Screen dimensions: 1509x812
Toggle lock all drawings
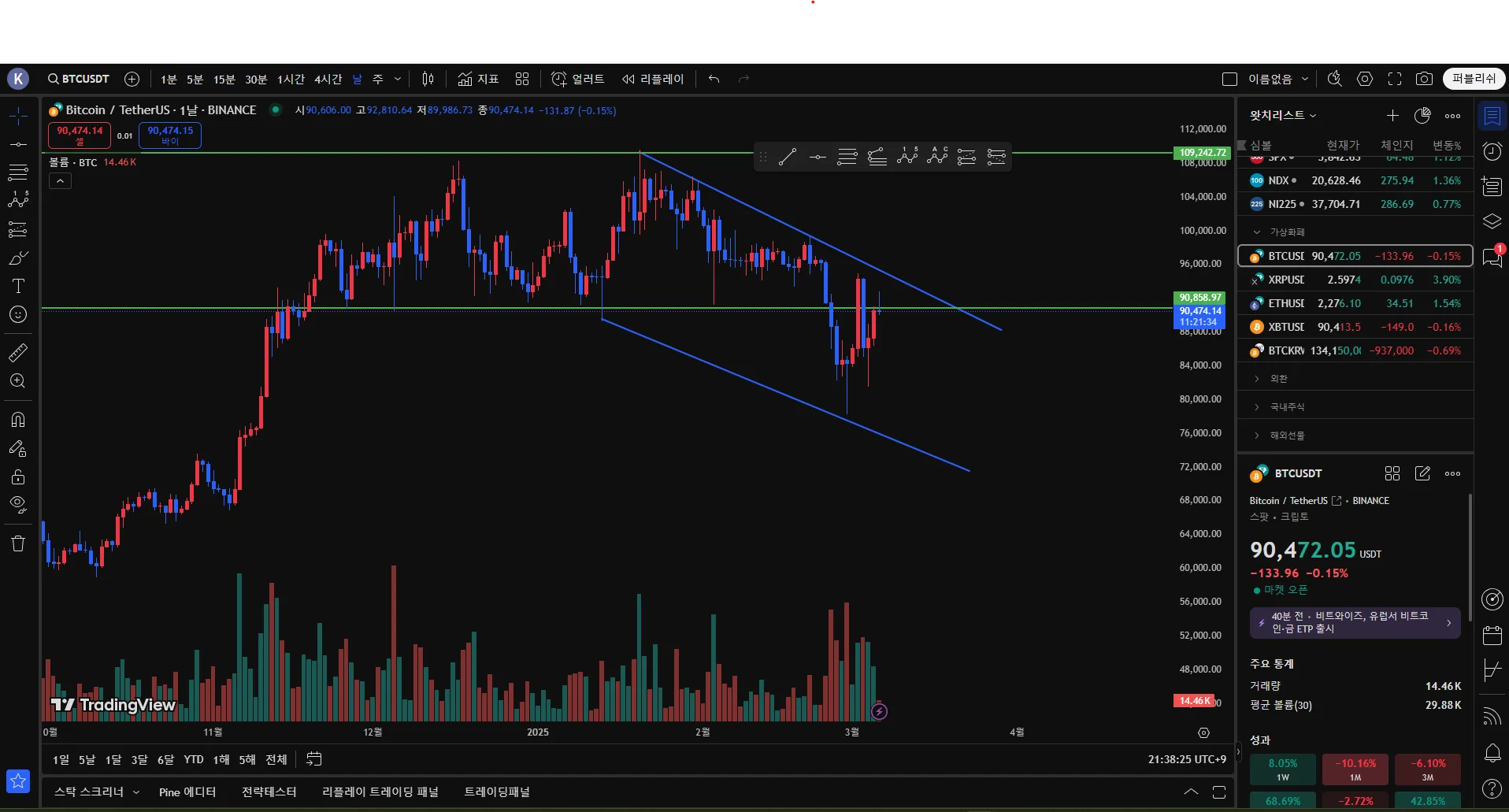[x=18, y=476]
